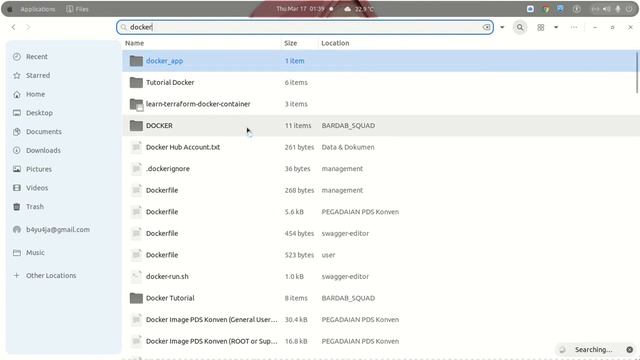The height and width of the screenshot is (360, 640).
Task: Cancel the Searching operation
Action: (629, 350)
